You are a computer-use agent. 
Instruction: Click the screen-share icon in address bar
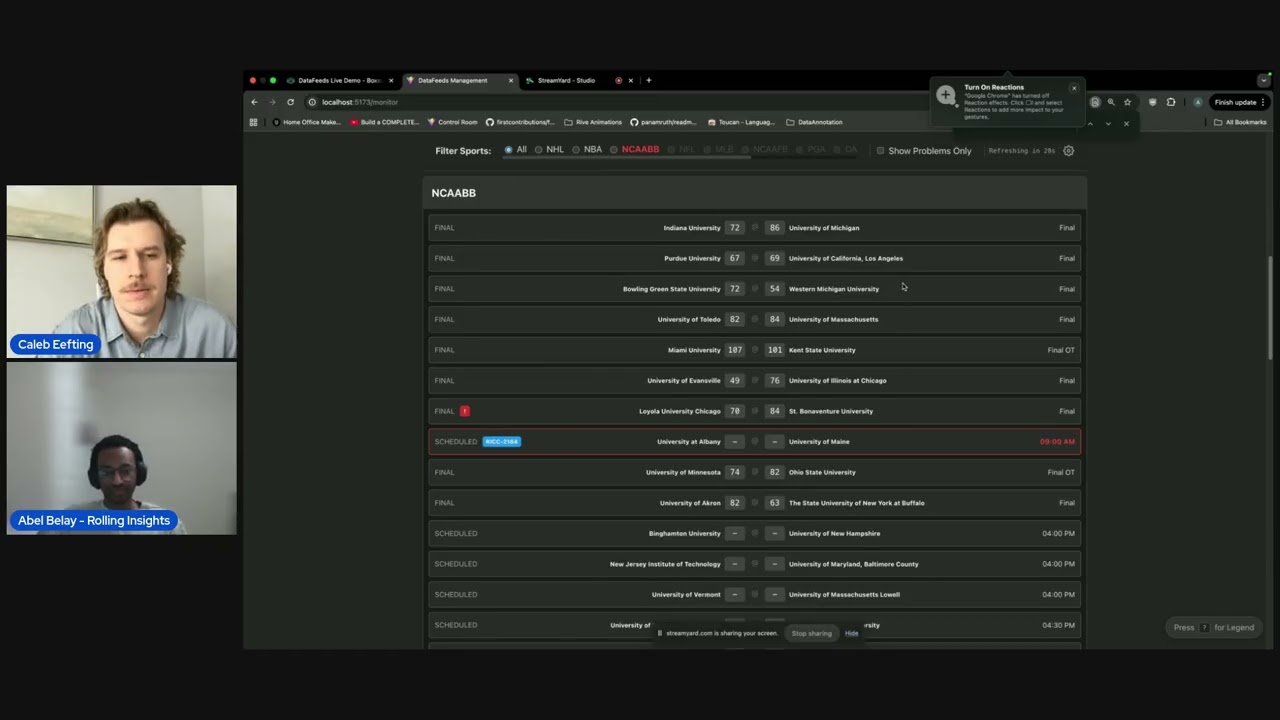(1095, 102)
